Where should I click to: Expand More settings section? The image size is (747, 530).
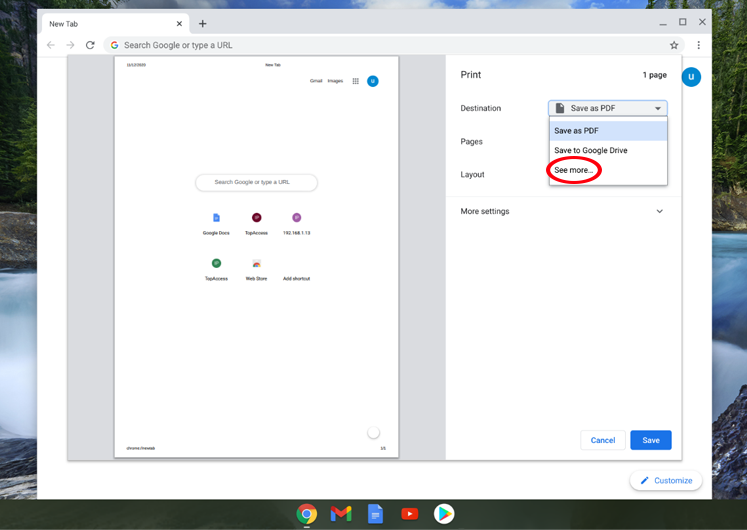[x=659, y=212]
